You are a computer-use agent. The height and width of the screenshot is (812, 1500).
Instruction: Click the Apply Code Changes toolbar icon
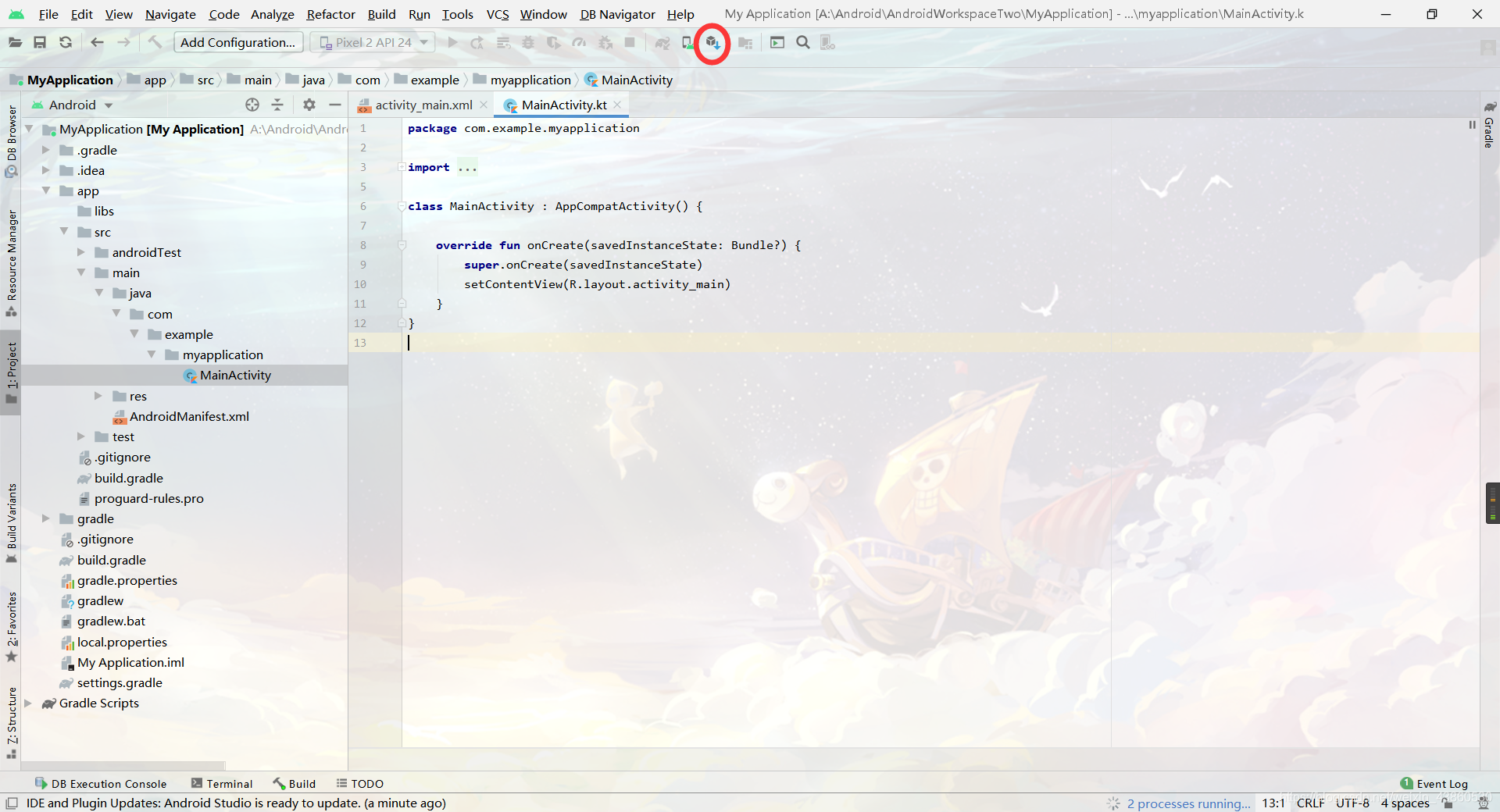[x=503, y=42]
